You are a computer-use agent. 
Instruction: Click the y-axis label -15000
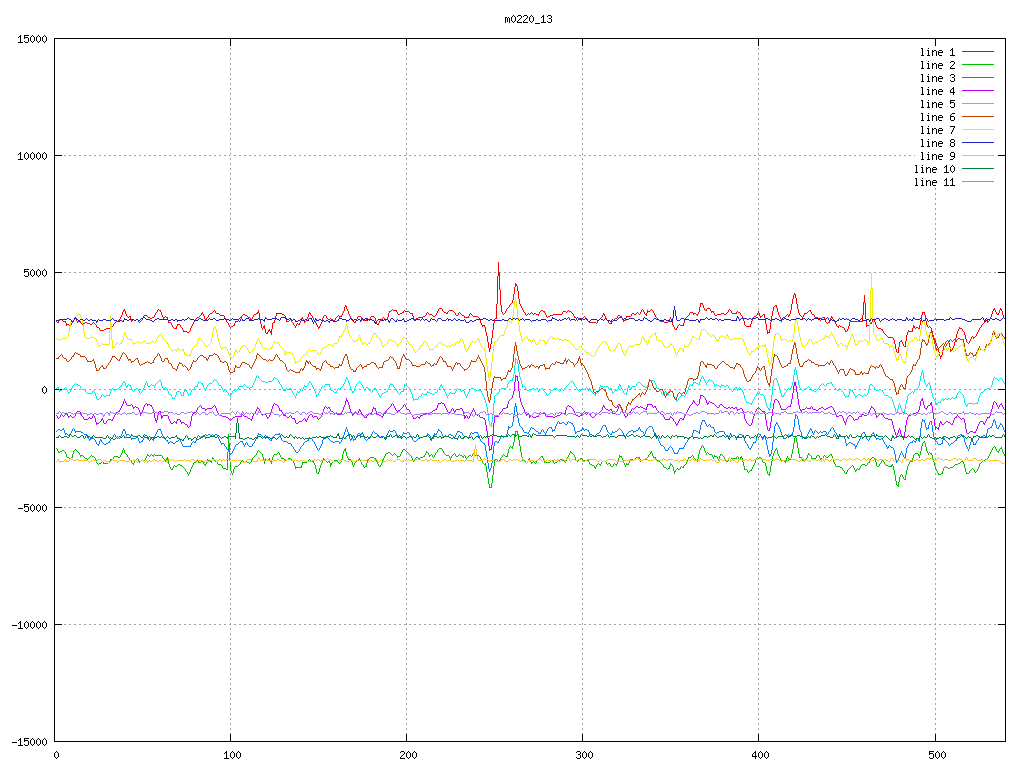[x=29, y=742]
